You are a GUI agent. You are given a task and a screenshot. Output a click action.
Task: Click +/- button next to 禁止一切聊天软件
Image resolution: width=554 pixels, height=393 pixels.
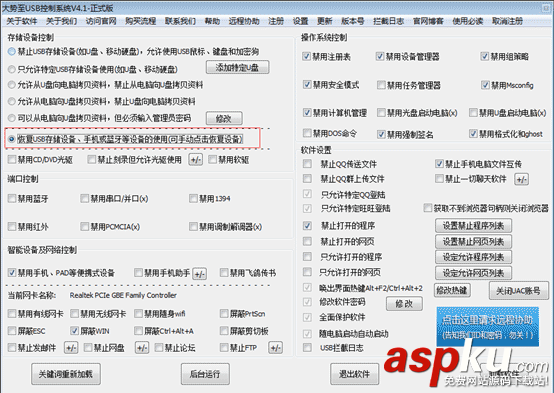point(521,179)
